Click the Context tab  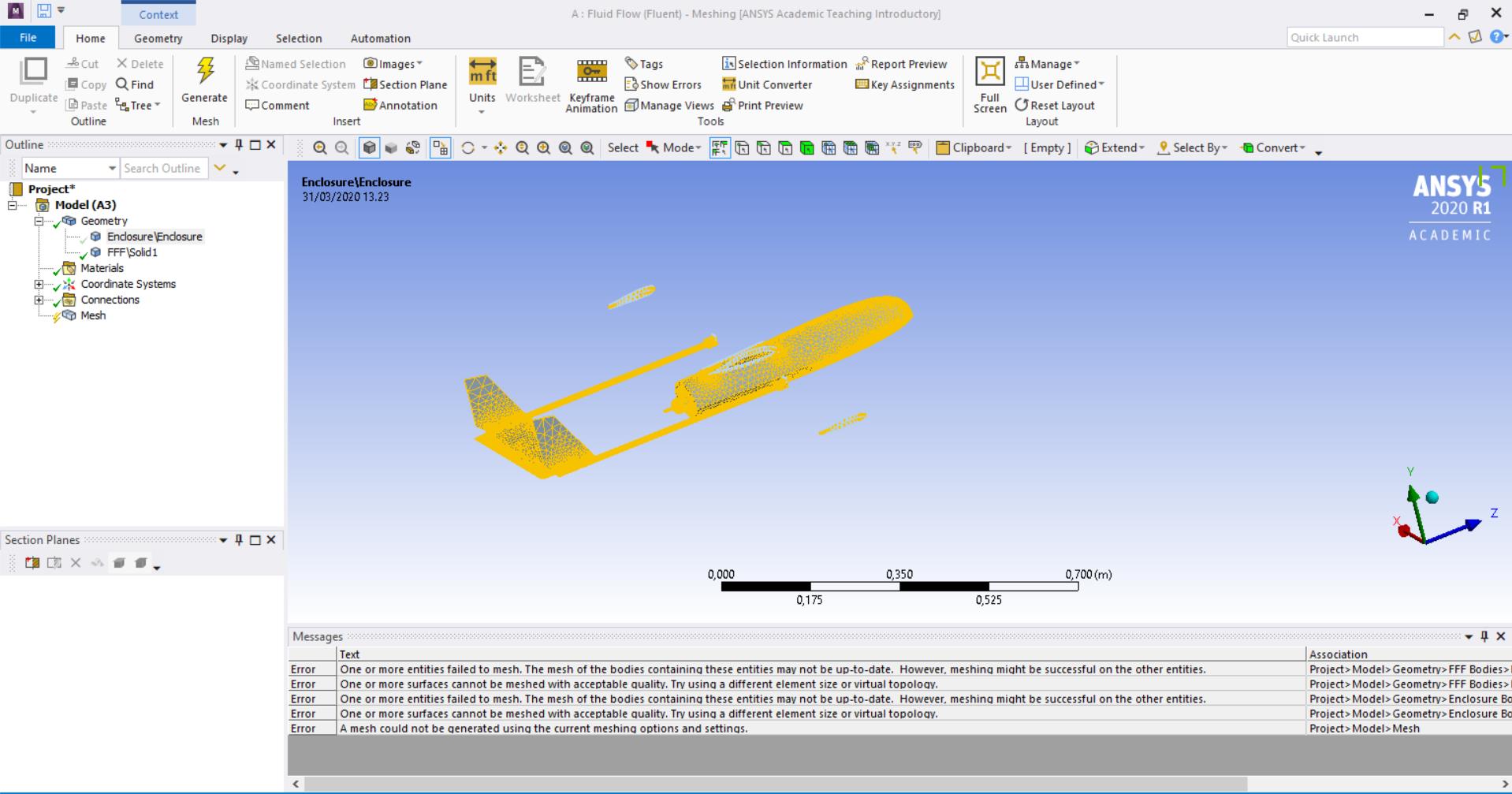tap(158, 14)
